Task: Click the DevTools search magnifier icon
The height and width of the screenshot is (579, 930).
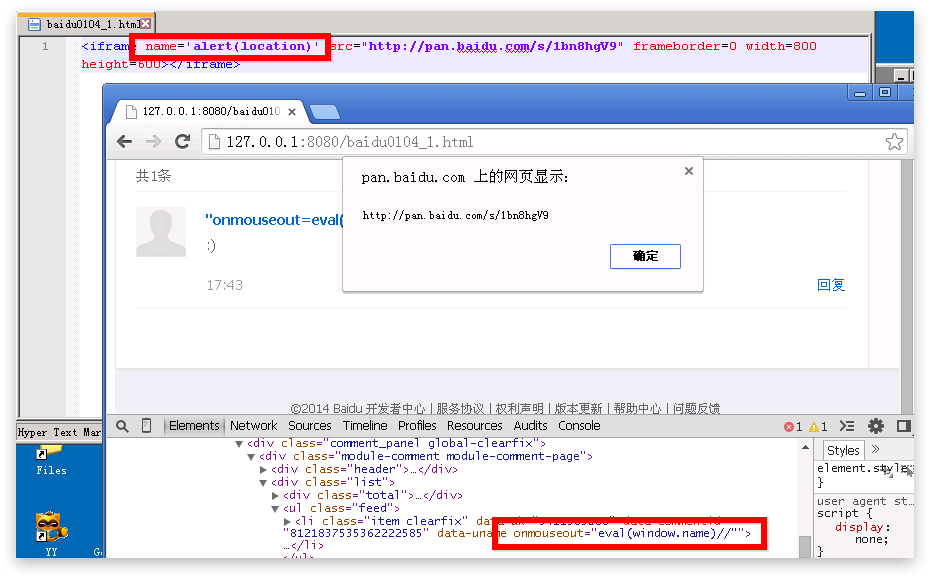Action: coord(122,426)
